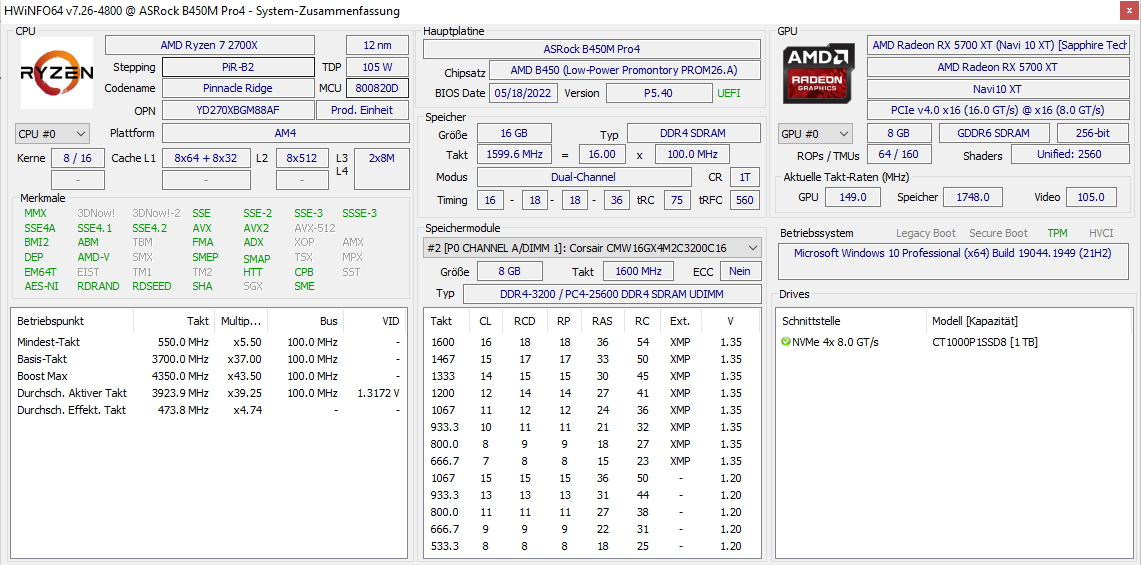Click the GPU memory clock 1748.0 value
The width and height of the screenshot is (1141, 565).
973,197
